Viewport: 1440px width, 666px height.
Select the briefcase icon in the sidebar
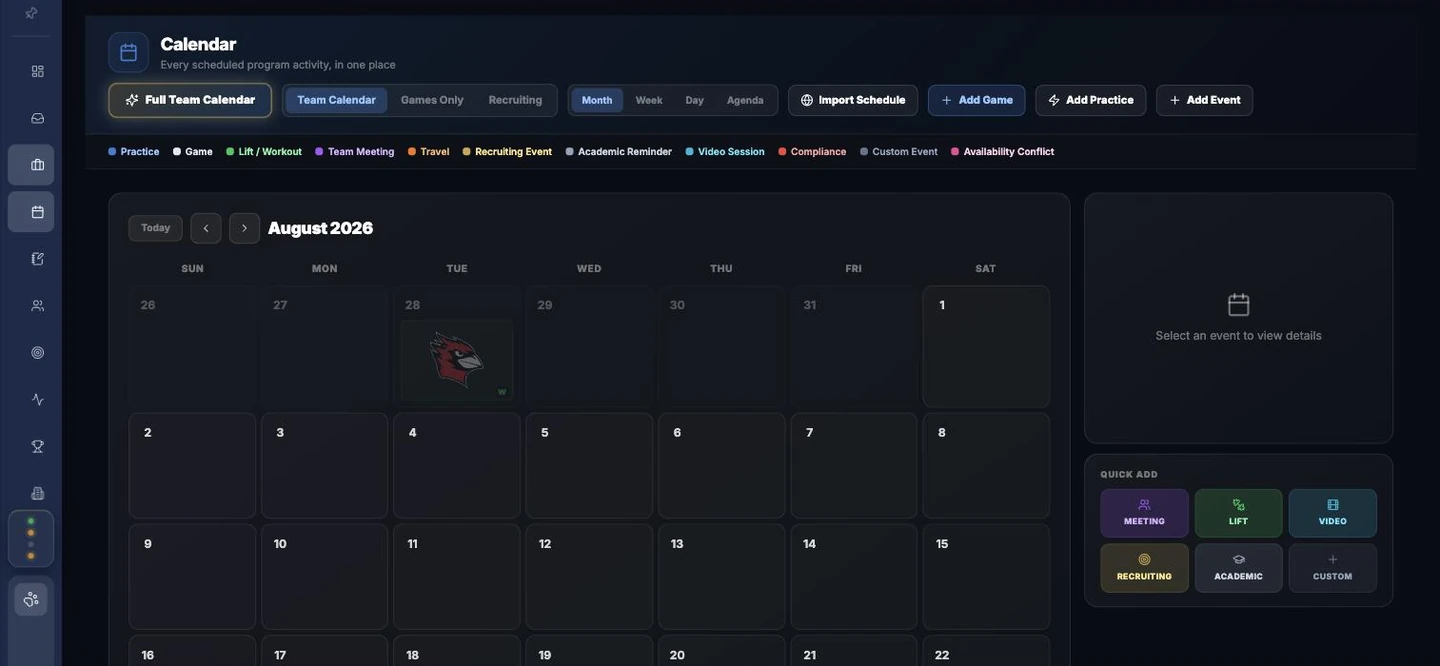click(x=31, y=165)
